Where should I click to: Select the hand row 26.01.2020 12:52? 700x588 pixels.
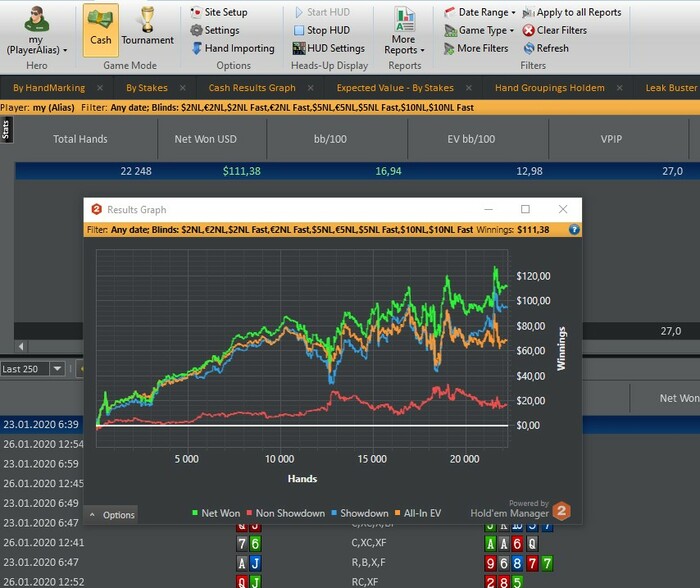43,581
